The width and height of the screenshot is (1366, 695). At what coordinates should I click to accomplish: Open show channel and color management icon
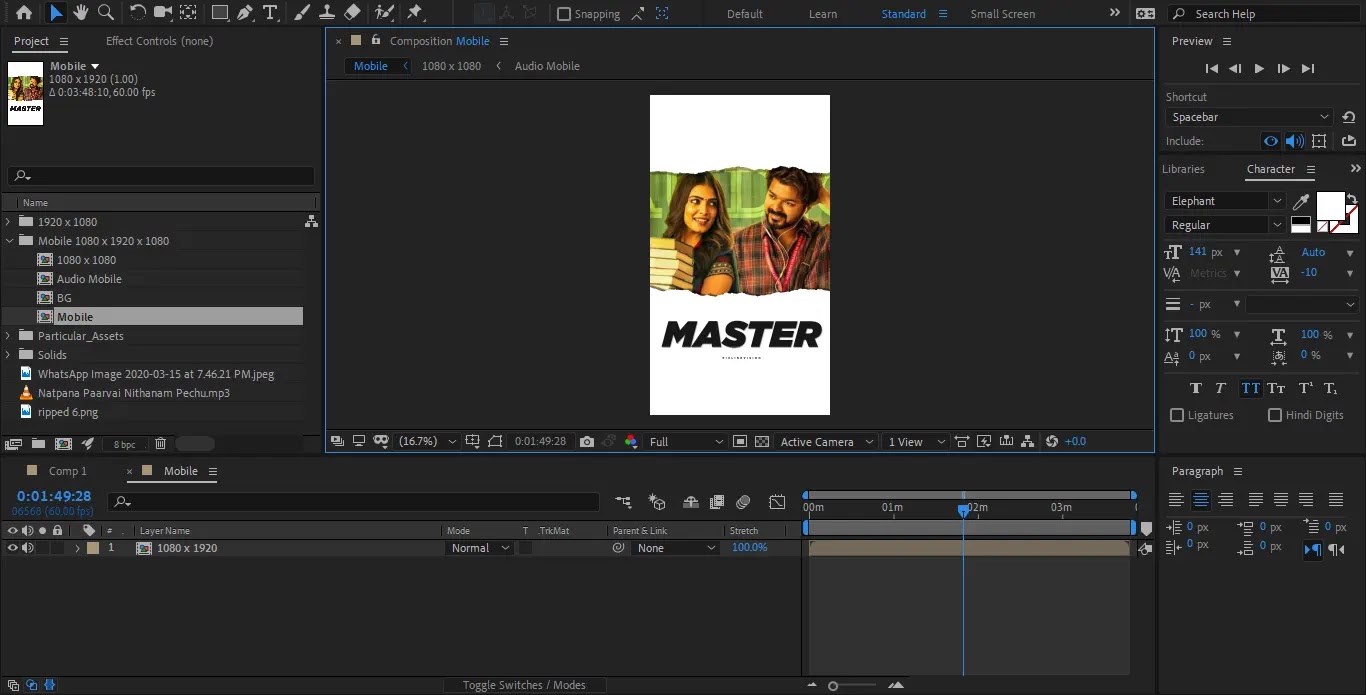click(630, 441)
